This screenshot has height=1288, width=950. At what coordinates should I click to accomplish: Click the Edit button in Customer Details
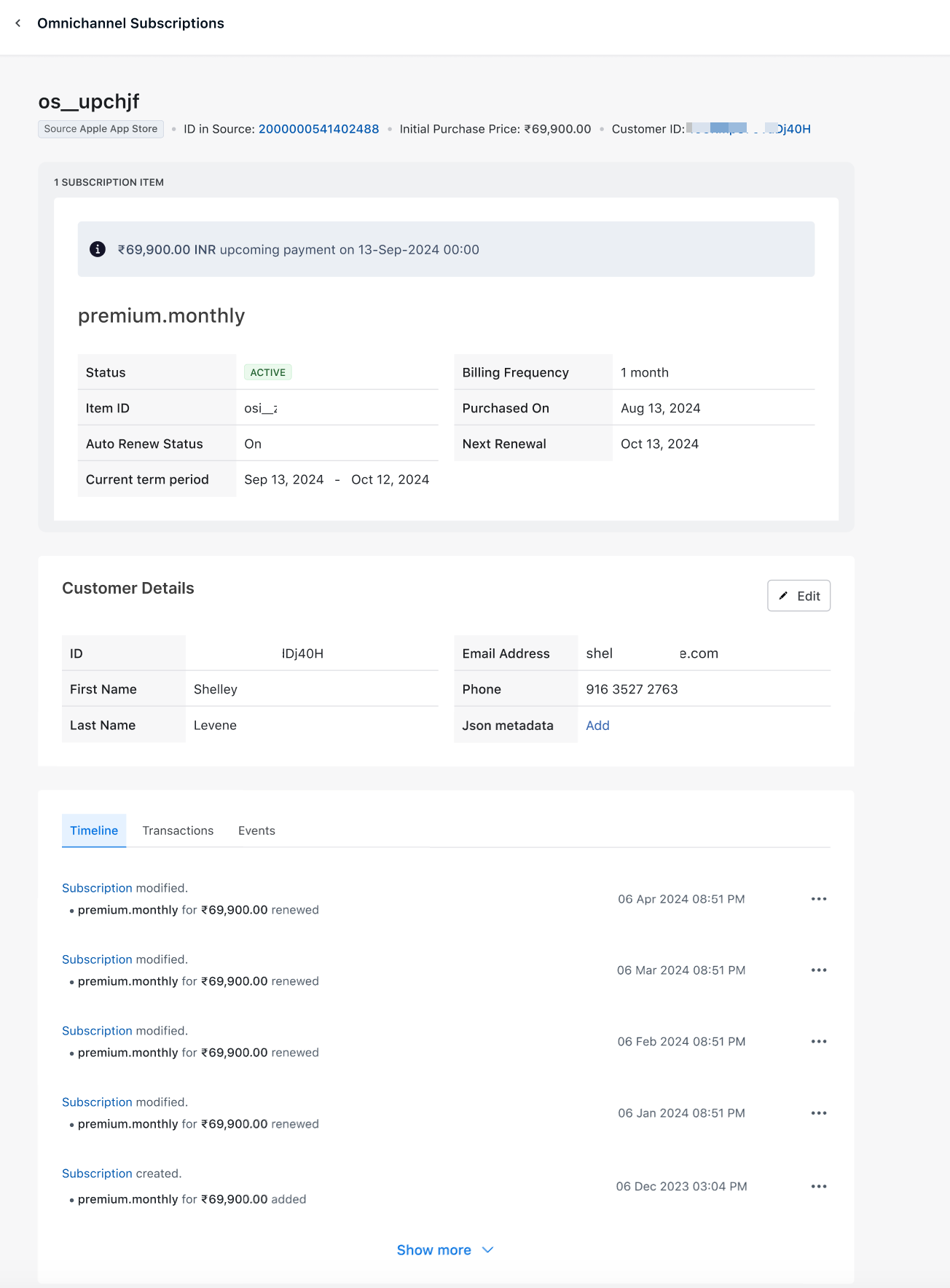(x=798, y=596)
